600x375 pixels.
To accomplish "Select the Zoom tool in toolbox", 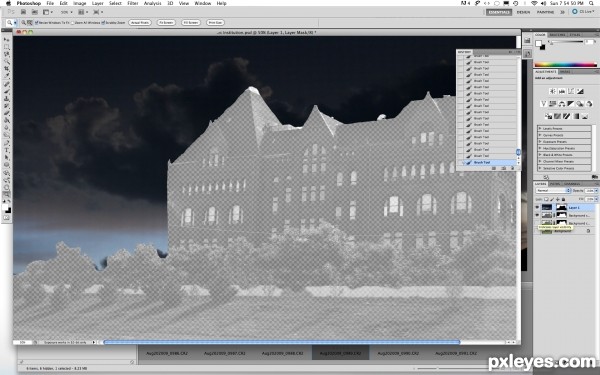I will pyautogui.click(x=7, y=193).
